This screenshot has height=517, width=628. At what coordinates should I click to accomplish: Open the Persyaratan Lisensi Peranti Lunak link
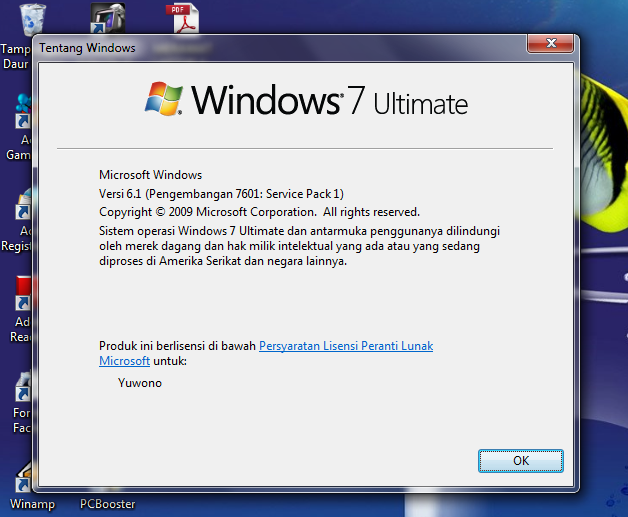(x=346, y=346)
